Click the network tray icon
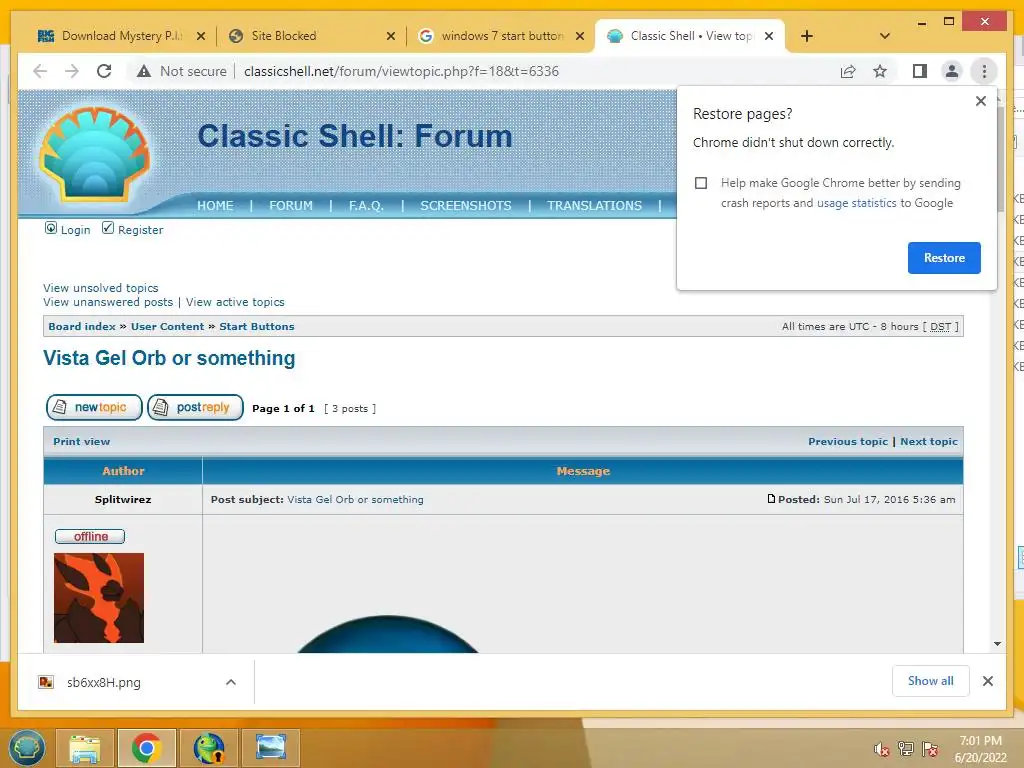1024x768 pixels. point(906,749)
